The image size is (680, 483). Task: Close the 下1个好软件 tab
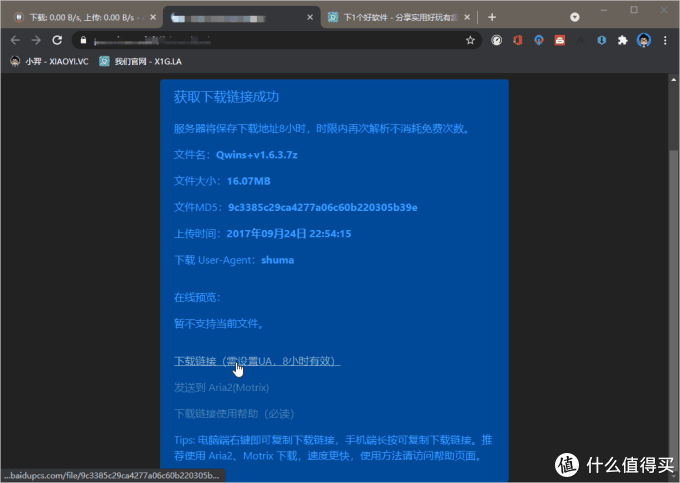pos(467,17)
